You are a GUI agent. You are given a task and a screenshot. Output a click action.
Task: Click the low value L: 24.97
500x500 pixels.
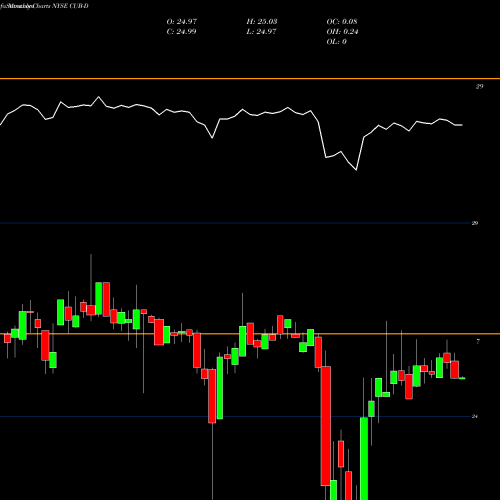coord(261,32)
